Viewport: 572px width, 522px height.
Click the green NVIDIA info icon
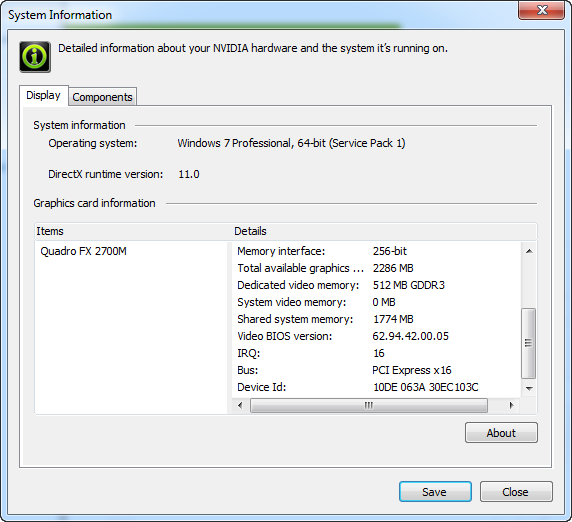click(35, 57)
